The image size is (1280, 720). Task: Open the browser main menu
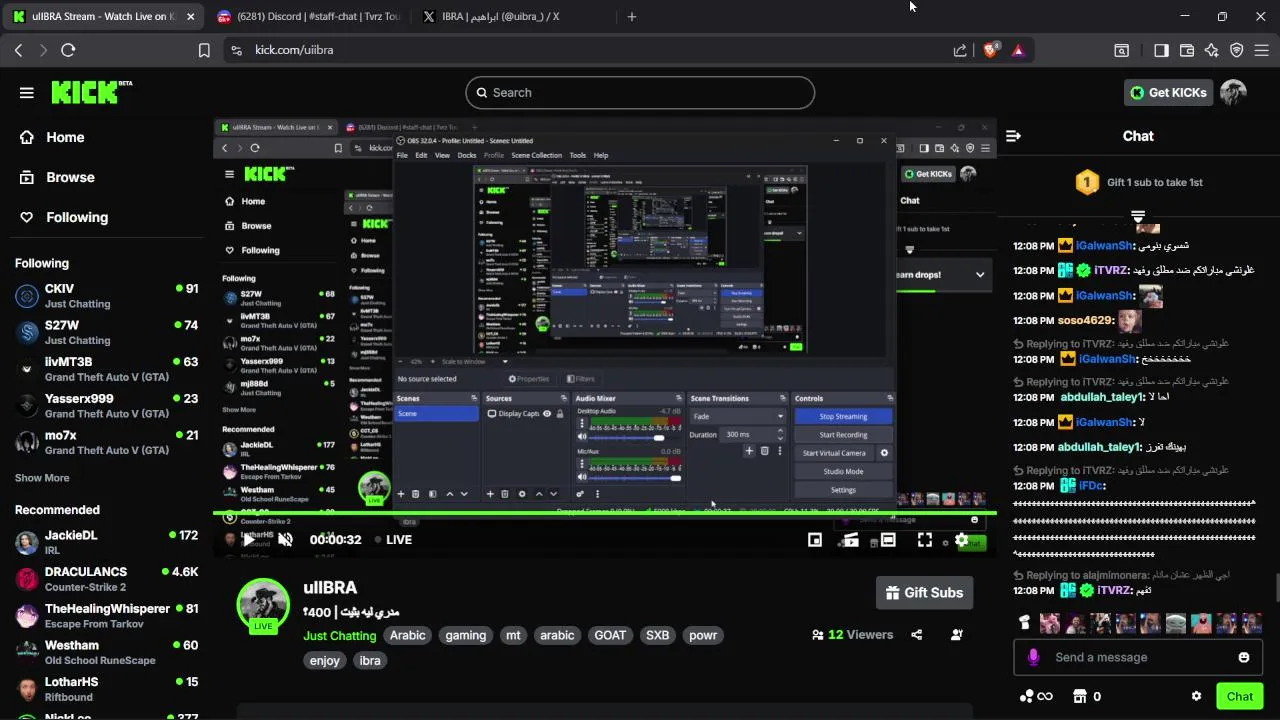[1262, 50]
